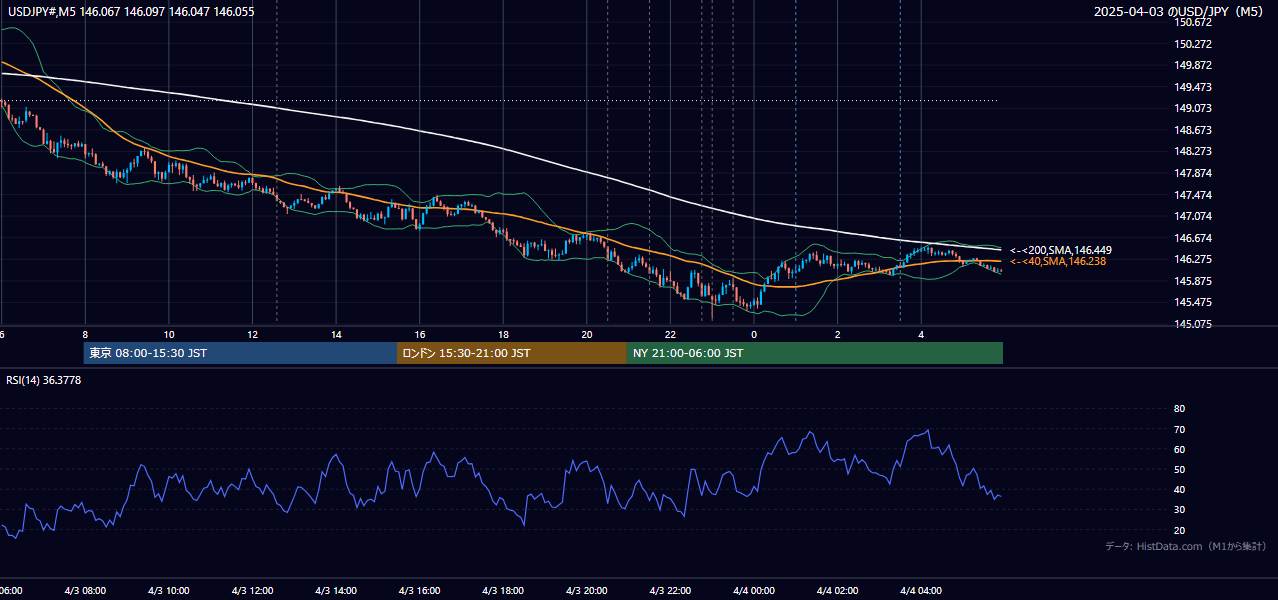The width and height of the screenshot is (1278, 600).
Task: Click RSI scale value 30
Action: coord(1179,509)
